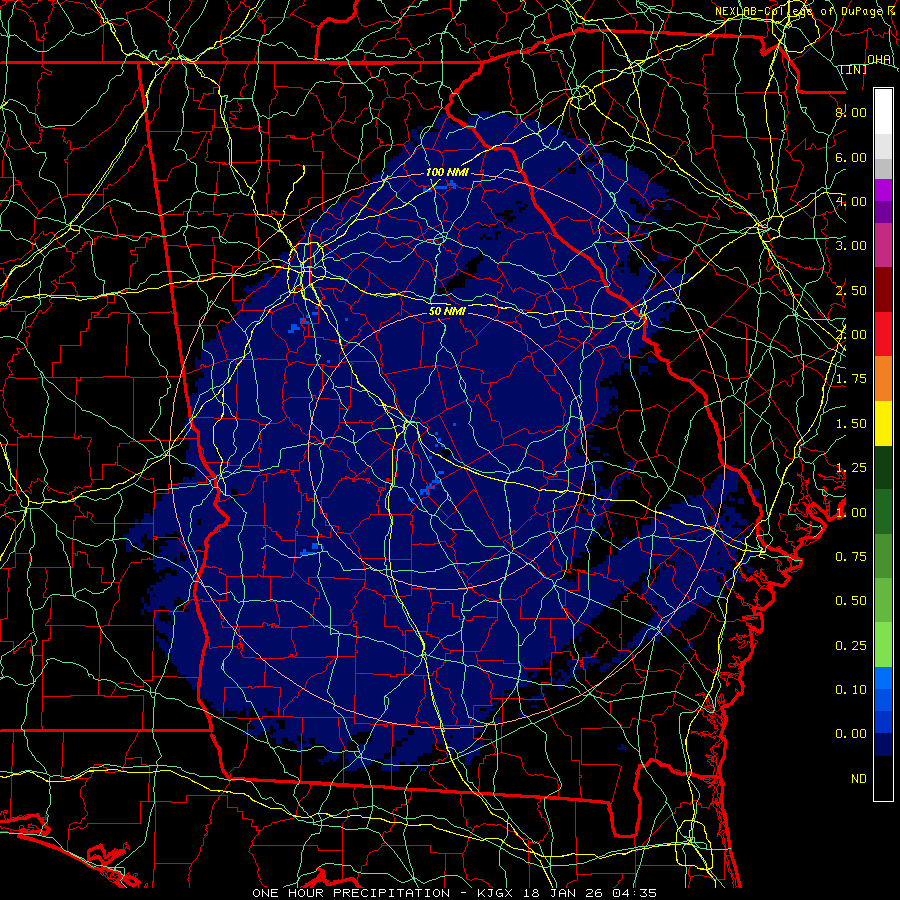Click the dark green 1.25 legend swatch

point(883,467)
